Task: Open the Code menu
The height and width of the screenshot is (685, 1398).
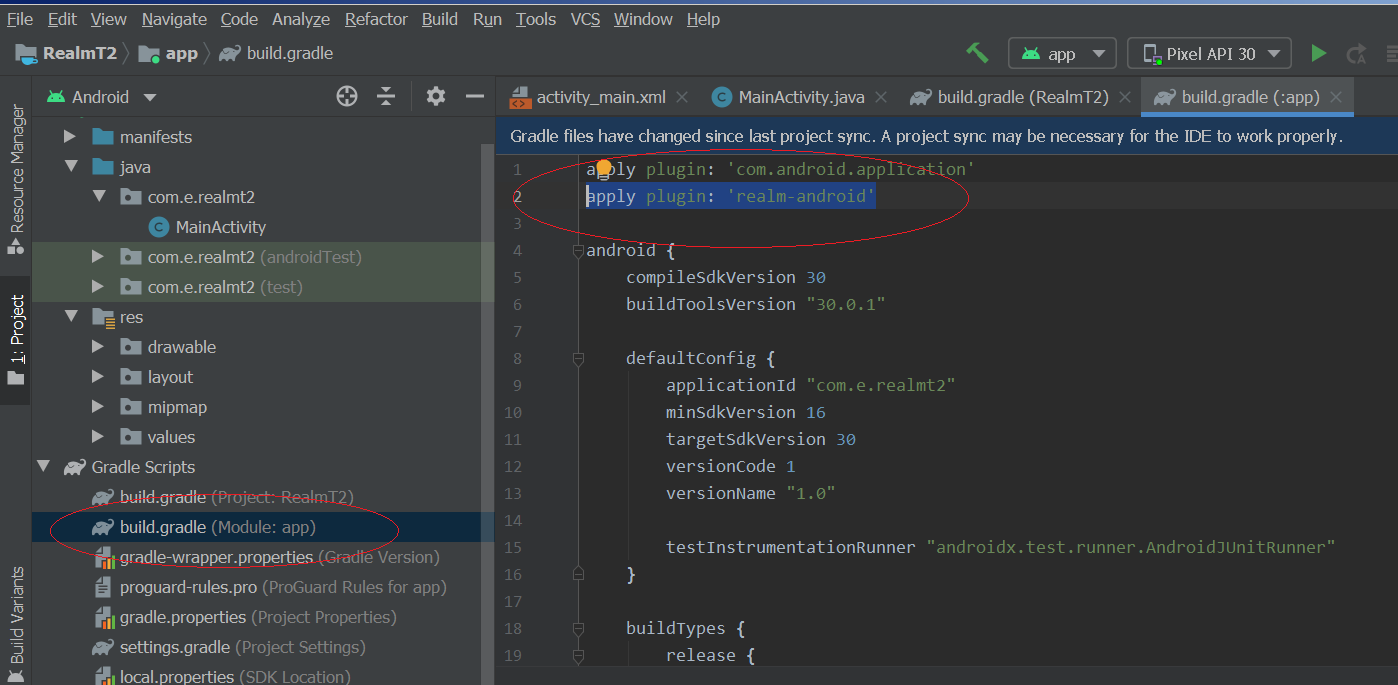Action: [239, 19]
